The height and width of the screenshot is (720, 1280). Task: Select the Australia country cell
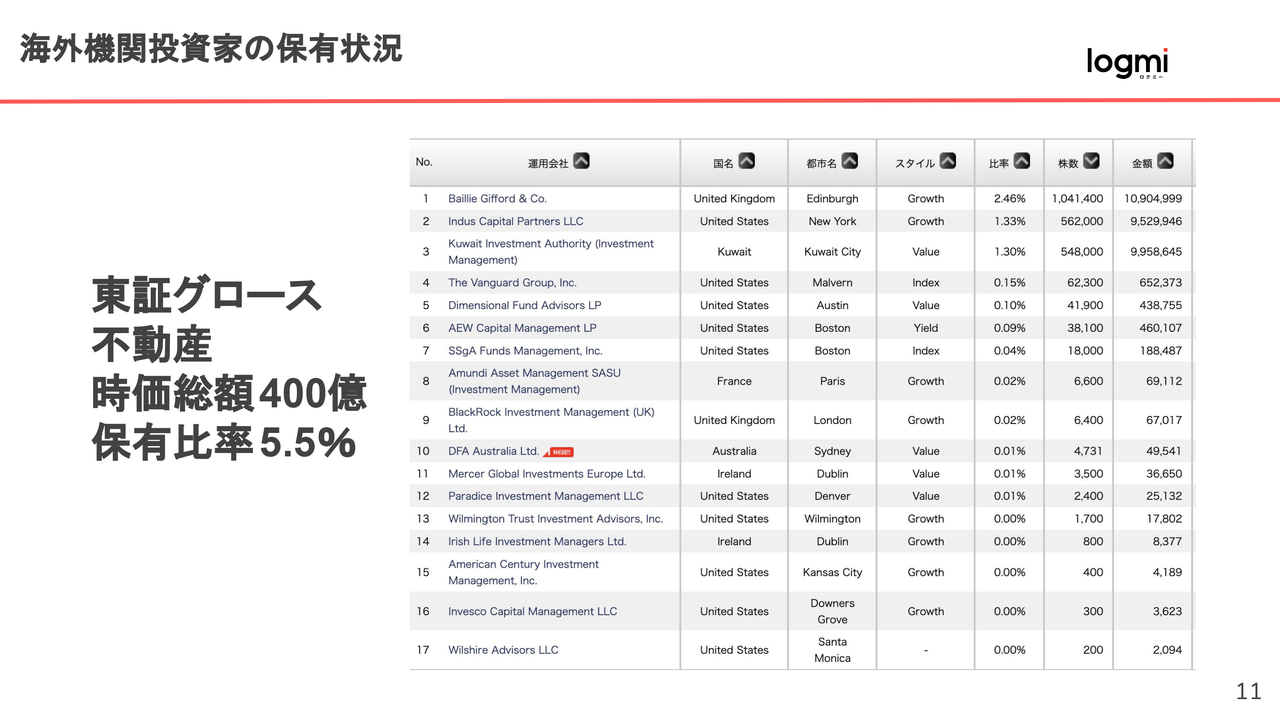point(734,451)
